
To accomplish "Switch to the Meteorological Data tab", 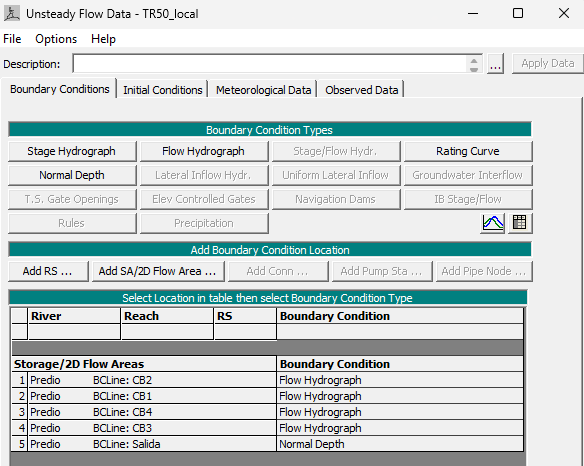I will (263, 90).
